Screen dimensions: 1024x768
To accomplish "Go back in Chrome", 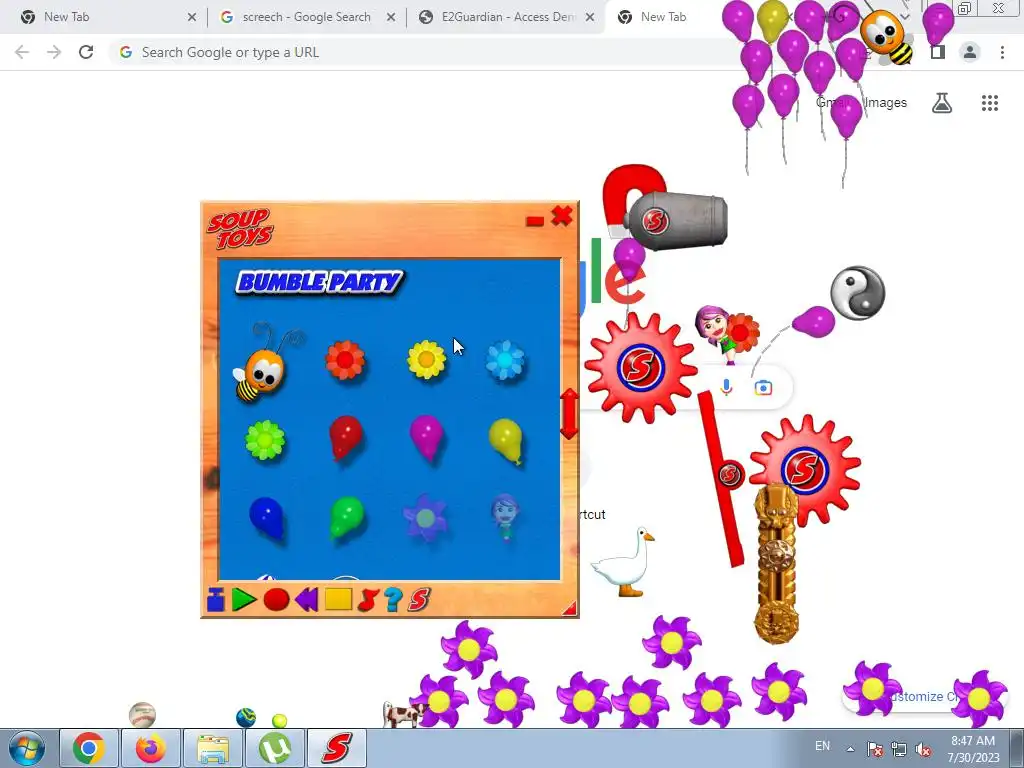I will click(22, 52).
